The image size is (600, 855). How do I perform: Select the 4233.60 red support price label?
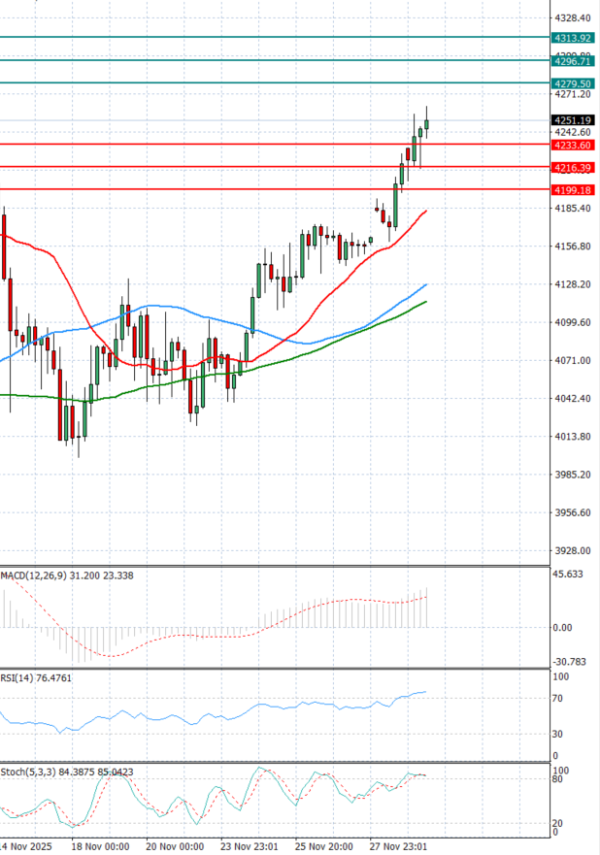pos(574,144)
